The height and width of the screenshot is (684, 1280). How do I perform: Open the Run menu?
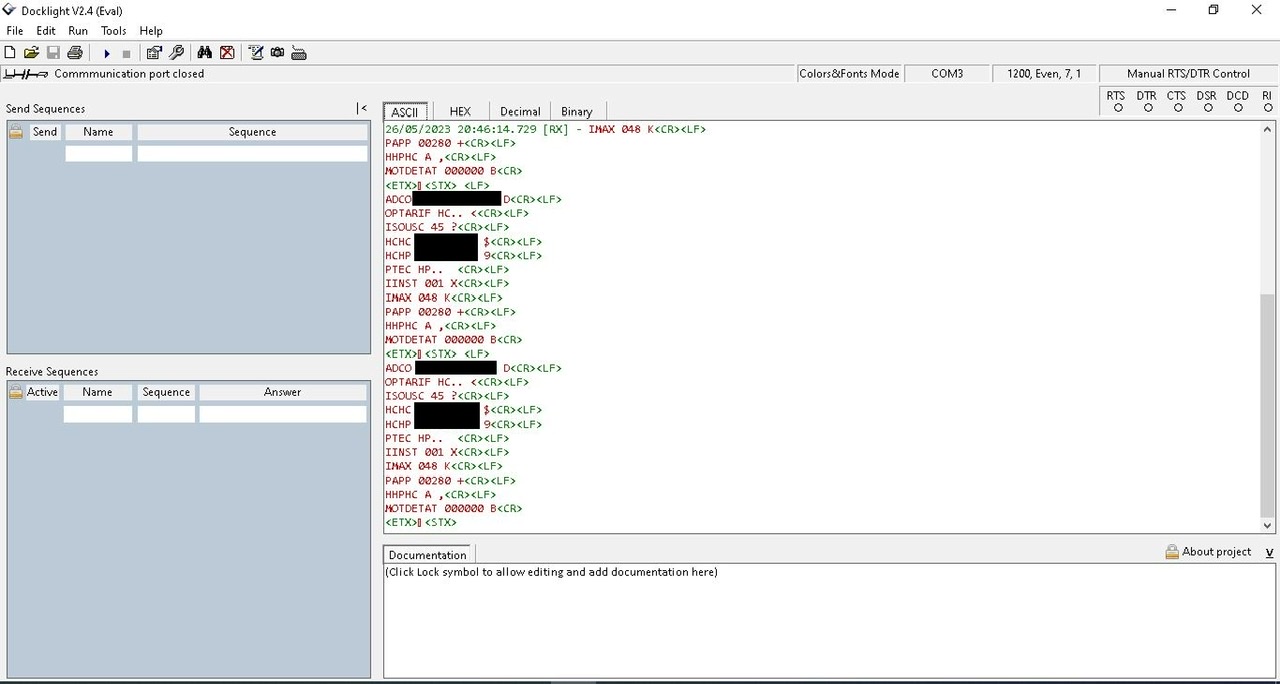click(78, 31)
